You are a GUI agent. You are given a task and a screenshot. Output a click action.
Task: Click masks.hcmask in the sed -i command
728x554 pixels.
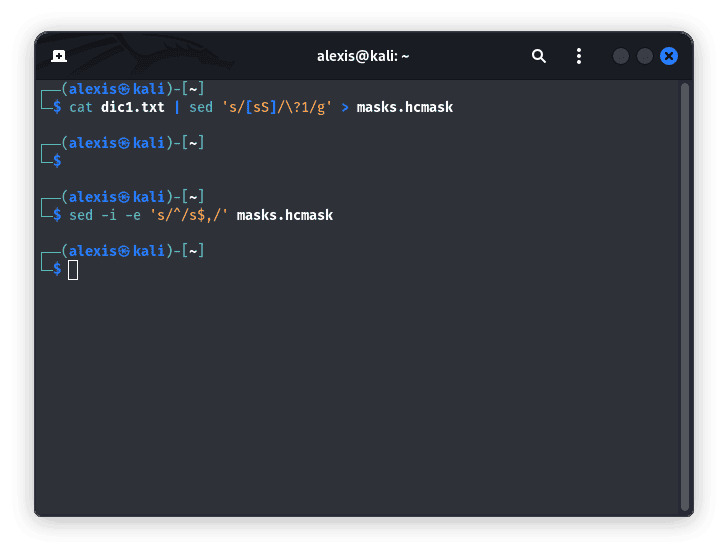point(285,215)
